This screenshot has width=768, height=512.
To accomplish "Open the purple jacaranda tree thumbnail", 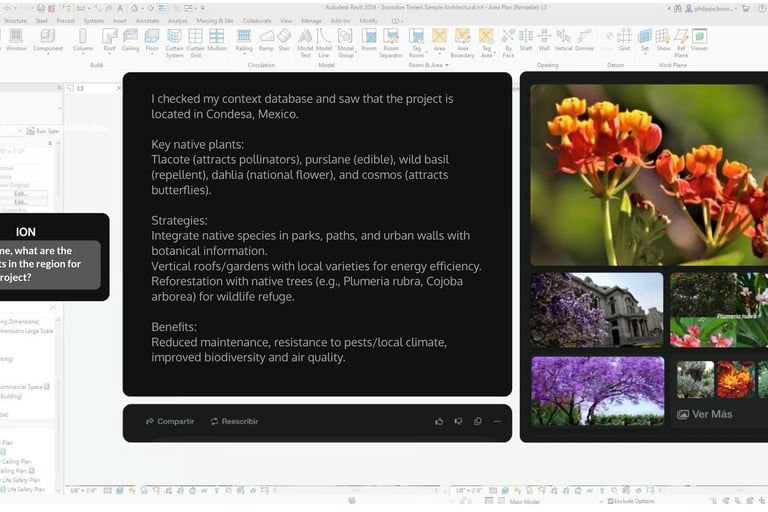I will pyautogui.click(x=598, y=391).
